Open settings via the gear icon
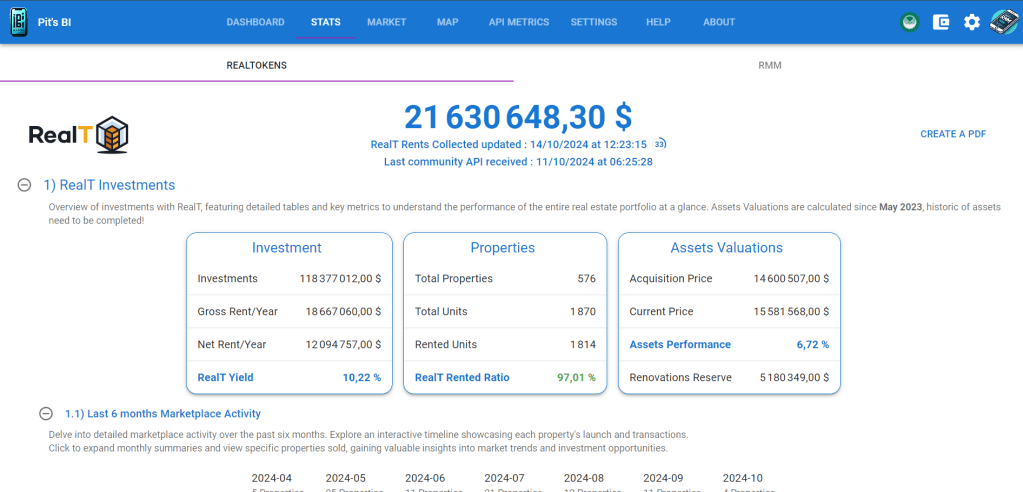 pos(971,22)
